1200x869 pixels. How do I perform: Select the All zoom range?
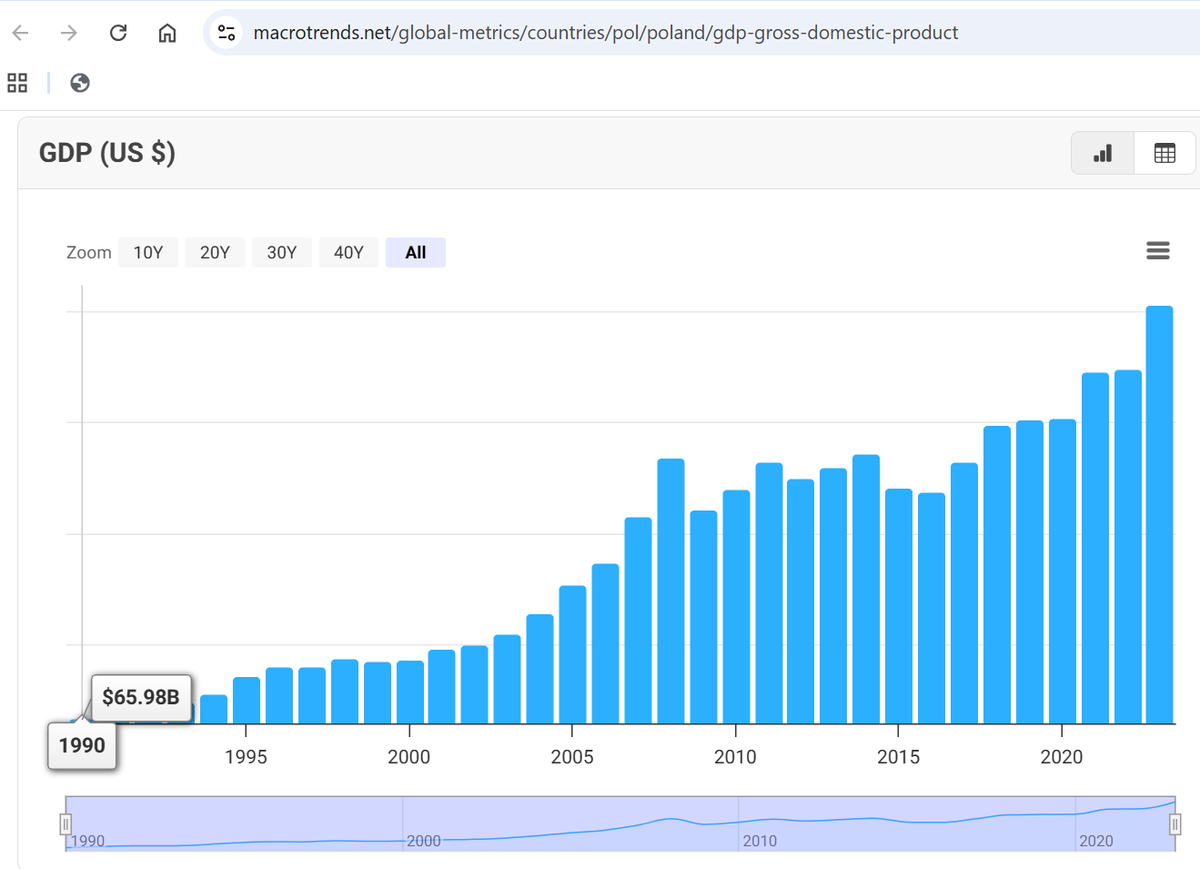pos(416,253)
